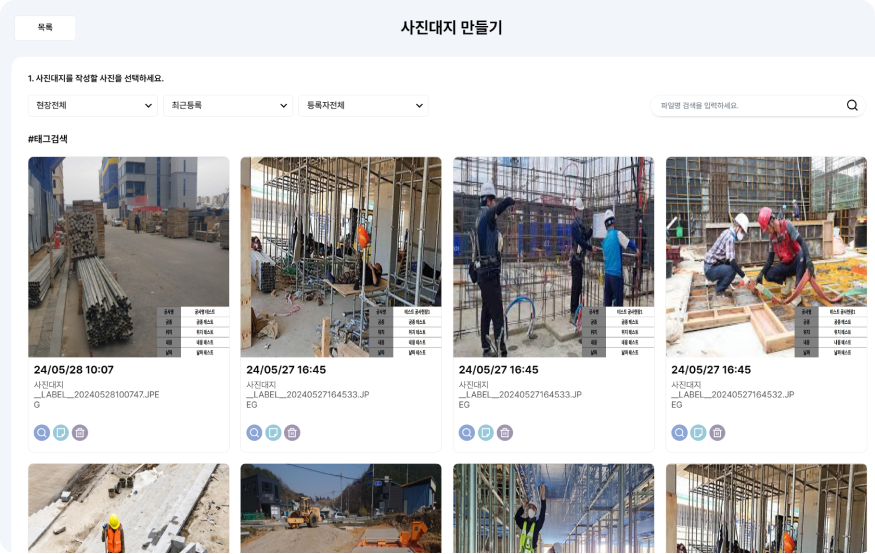Screen dimensions: 875x554
Task: Click magnifier icon under the LABEL_20240527164532 photo
Action: (680, 432)
